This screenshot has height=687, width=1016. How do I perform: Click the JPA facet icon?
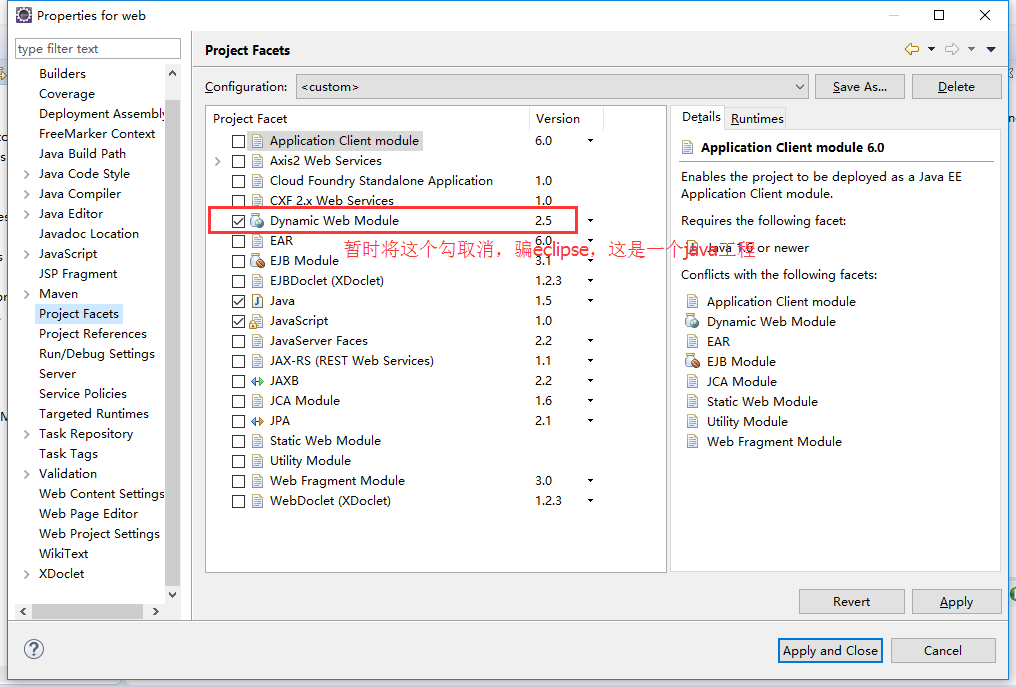pos(257,421)
